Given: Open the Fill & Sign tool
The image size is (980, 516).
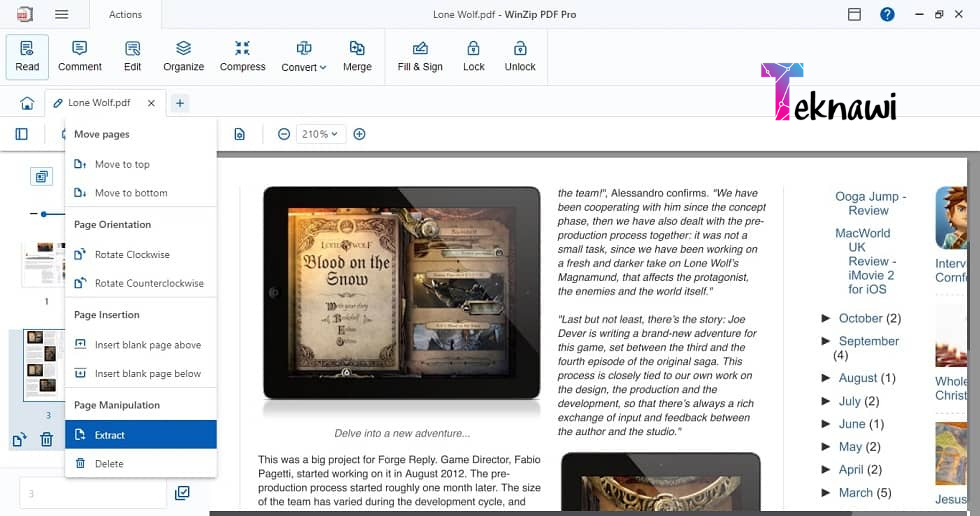Looking at the screenshot, I should [x=420, y=57].
